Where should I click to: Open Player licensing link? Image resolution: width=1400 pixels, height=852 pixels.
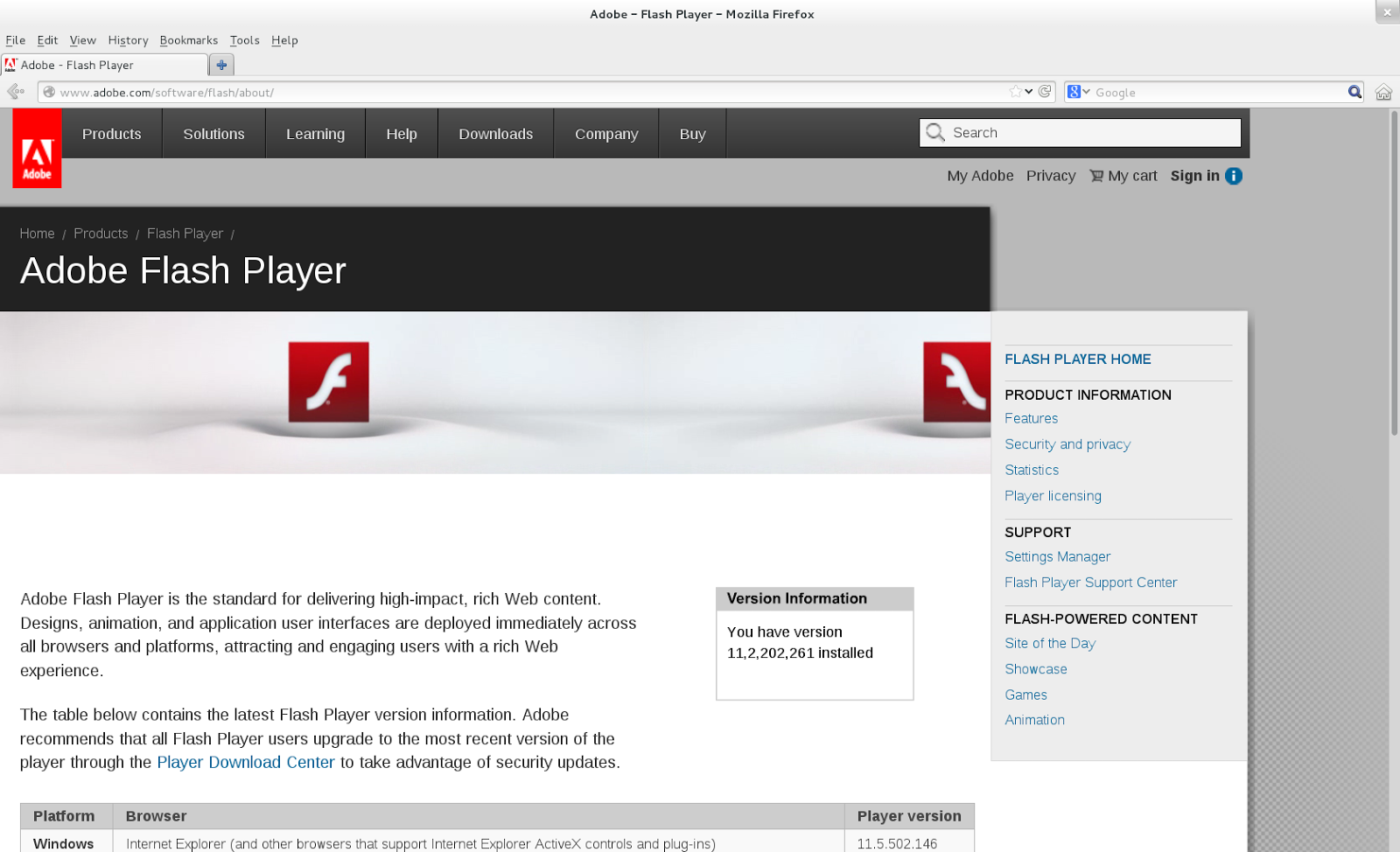click(1053, 496)
